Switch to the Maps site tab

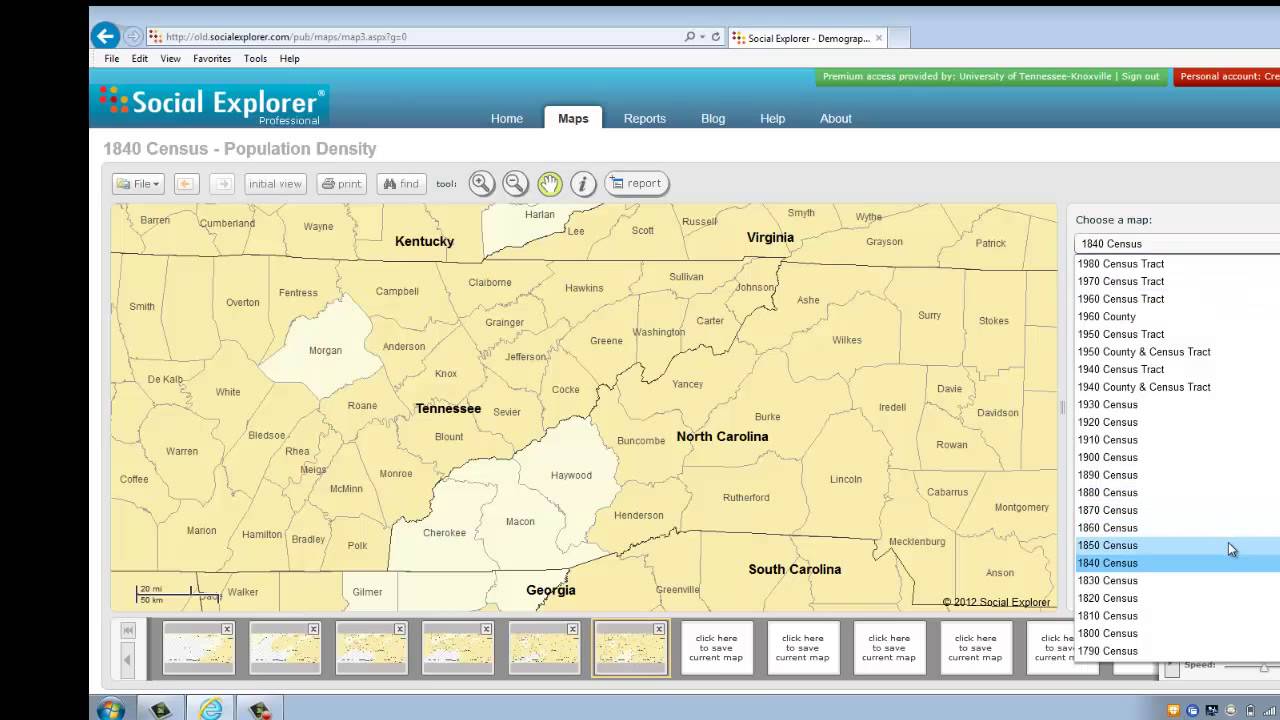click(573, 118)
